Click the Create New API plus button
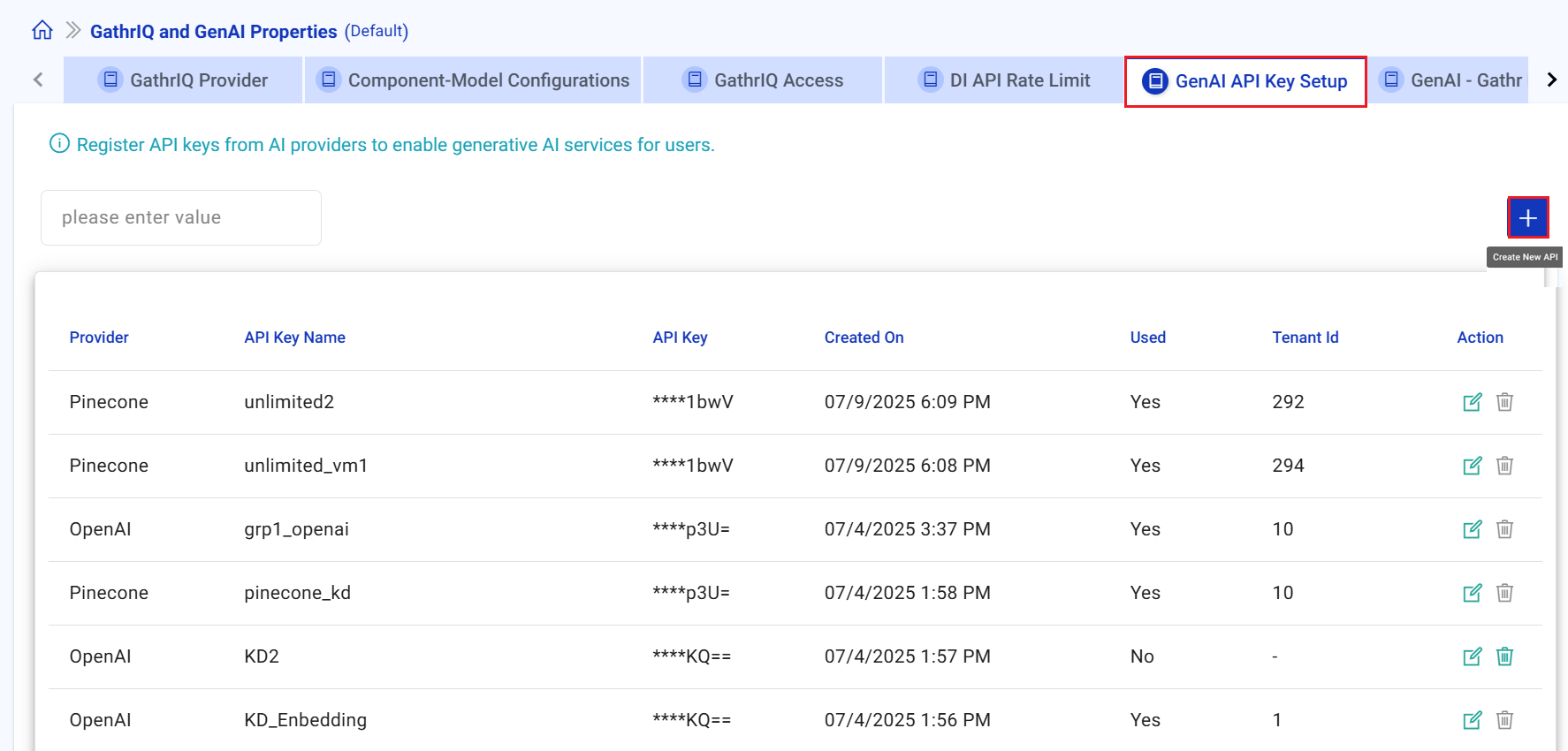 pos(1527,218)
